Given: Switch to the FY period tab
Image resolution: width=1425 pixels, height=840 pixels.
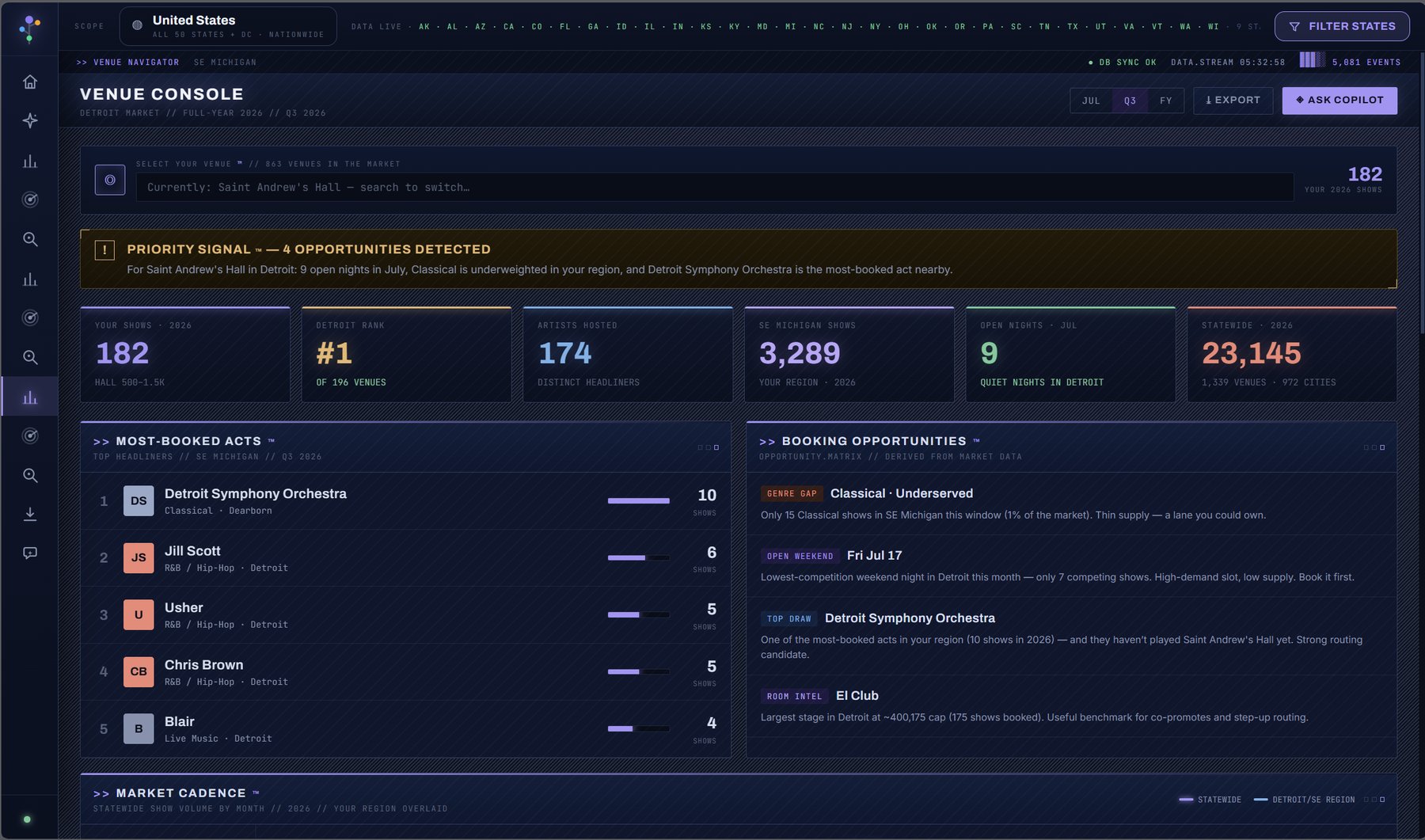Looking at the screenshot, I should tap(1166, 101).
